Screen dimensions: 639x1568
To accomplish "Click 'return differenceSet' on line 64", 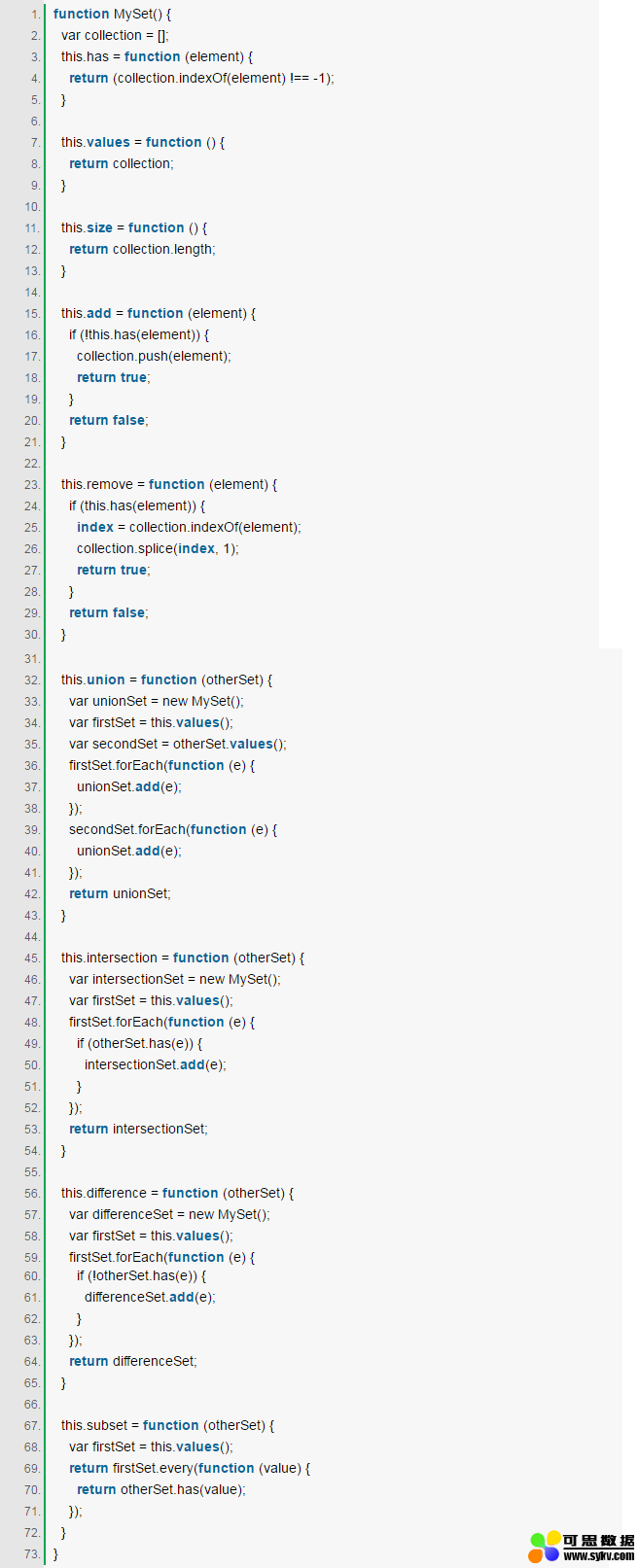I will 133,1361.
